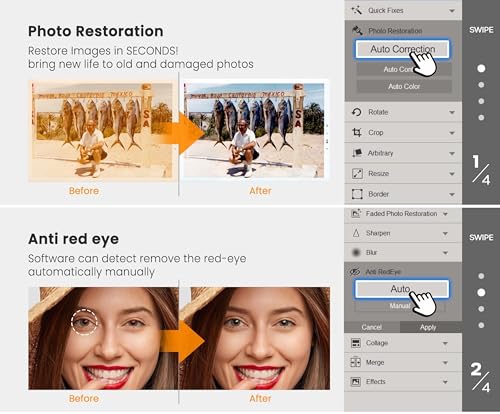Click the Arbitrary rotation icon
The image size is (500, 414).
coord(357,153)
